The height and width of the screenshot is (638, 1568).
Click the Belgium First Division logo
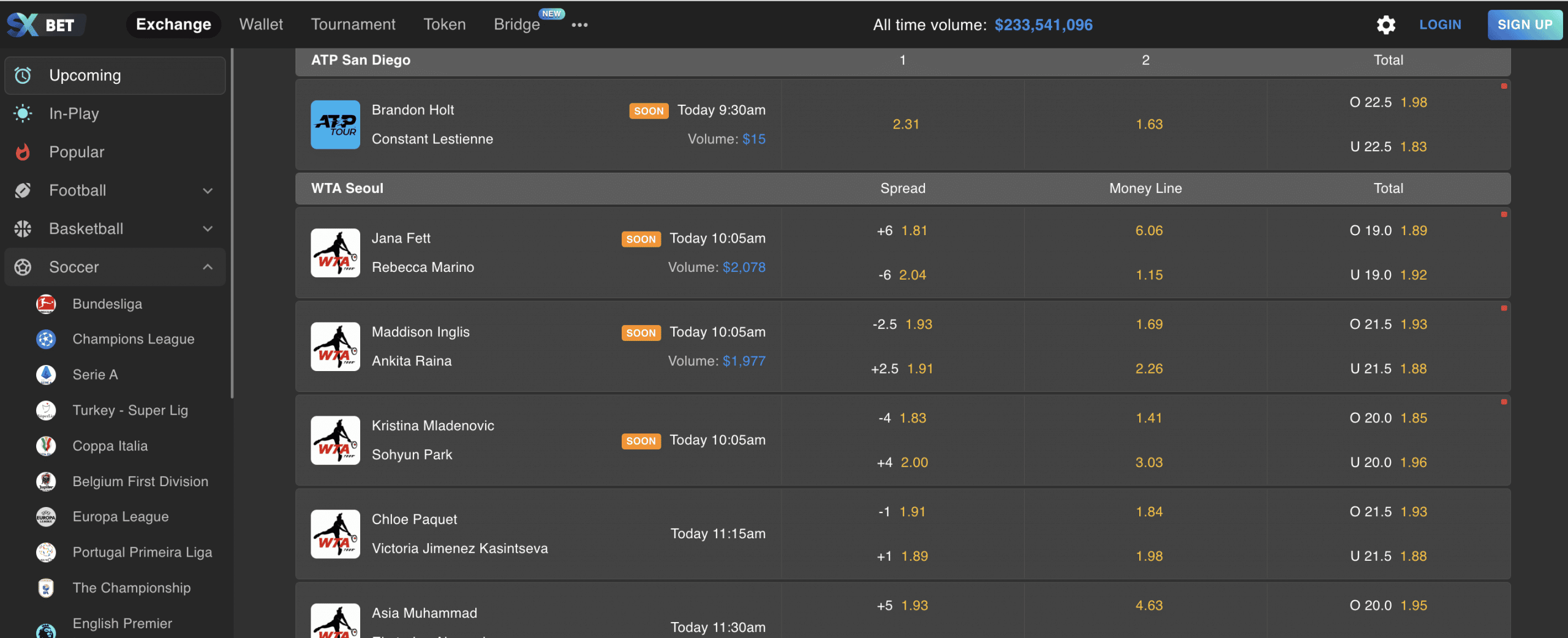(x=46, y=481)
